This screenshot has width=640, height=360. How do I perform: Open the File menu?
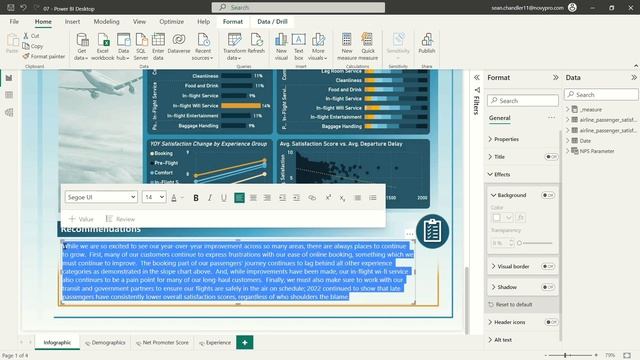pyautogui.click(x=14, y=22)
